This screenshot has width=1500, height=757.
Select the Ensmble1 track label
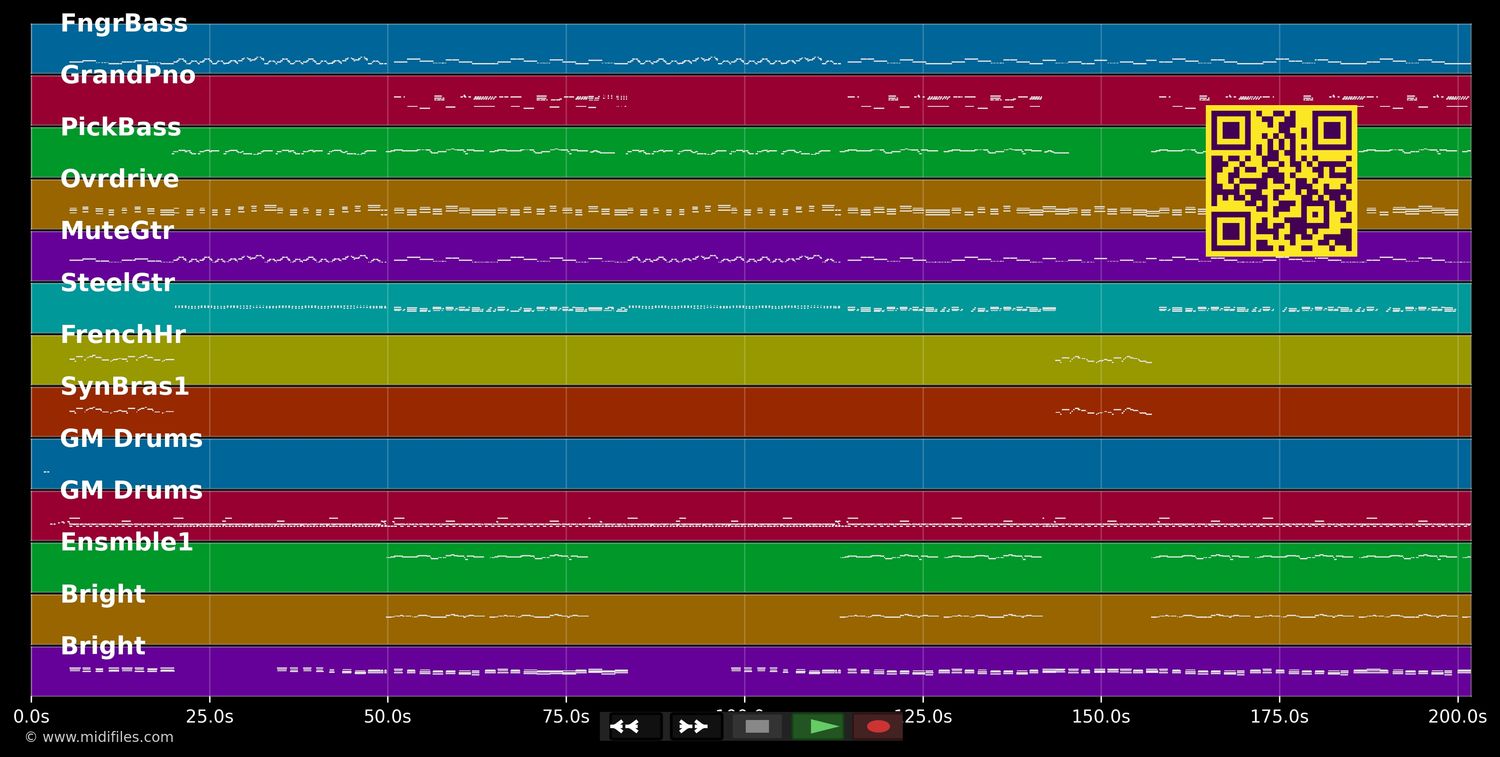[x=127, y=543]
